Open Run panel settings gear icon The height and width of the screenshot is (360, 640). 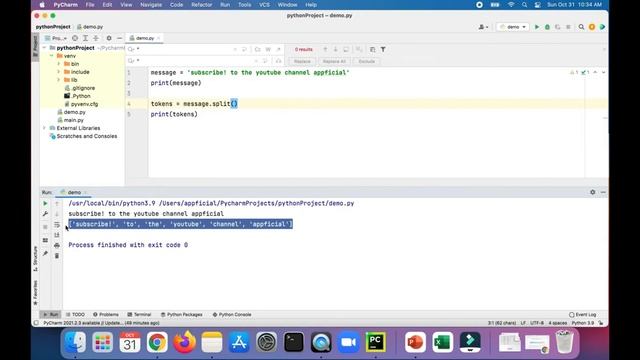point(593,192)
